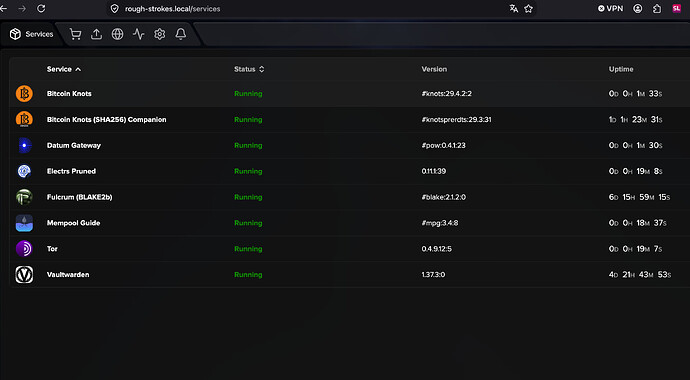Viewport: 690px width, 380px height.
Task: Reload the page with browser refresh button
Action: [41, 8]
